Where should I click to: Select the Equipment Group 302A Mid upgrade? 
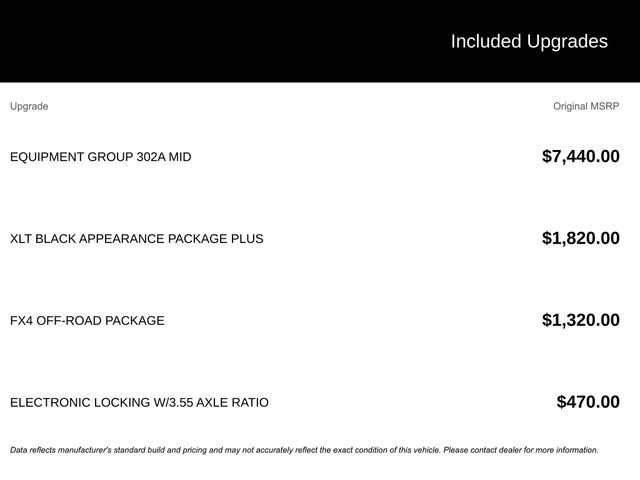tap(100, 157)
